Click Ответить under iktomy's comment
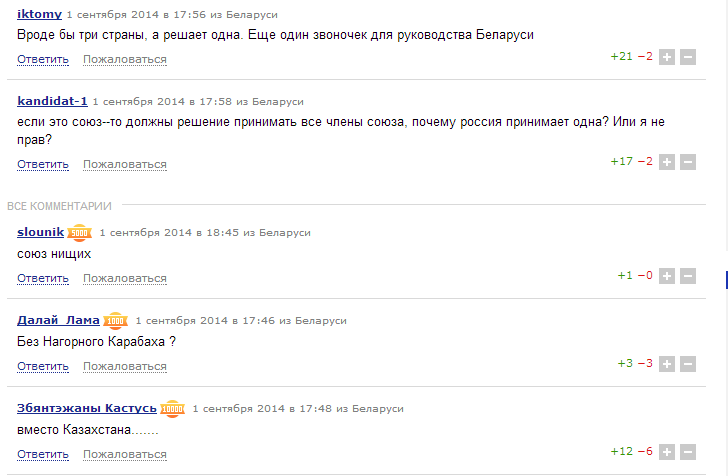728x476 pixels. pos(43,59)
